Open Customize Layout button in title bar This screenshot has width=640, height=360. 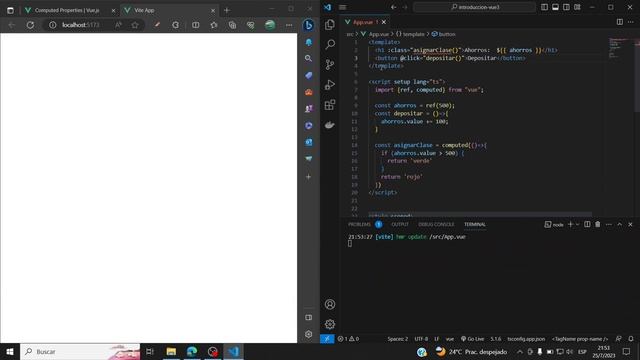577,7
